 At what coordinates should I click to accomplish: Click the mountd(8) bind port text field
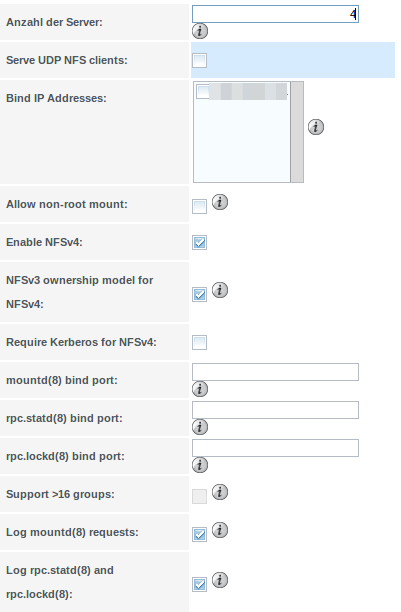[x=275, y=372]
